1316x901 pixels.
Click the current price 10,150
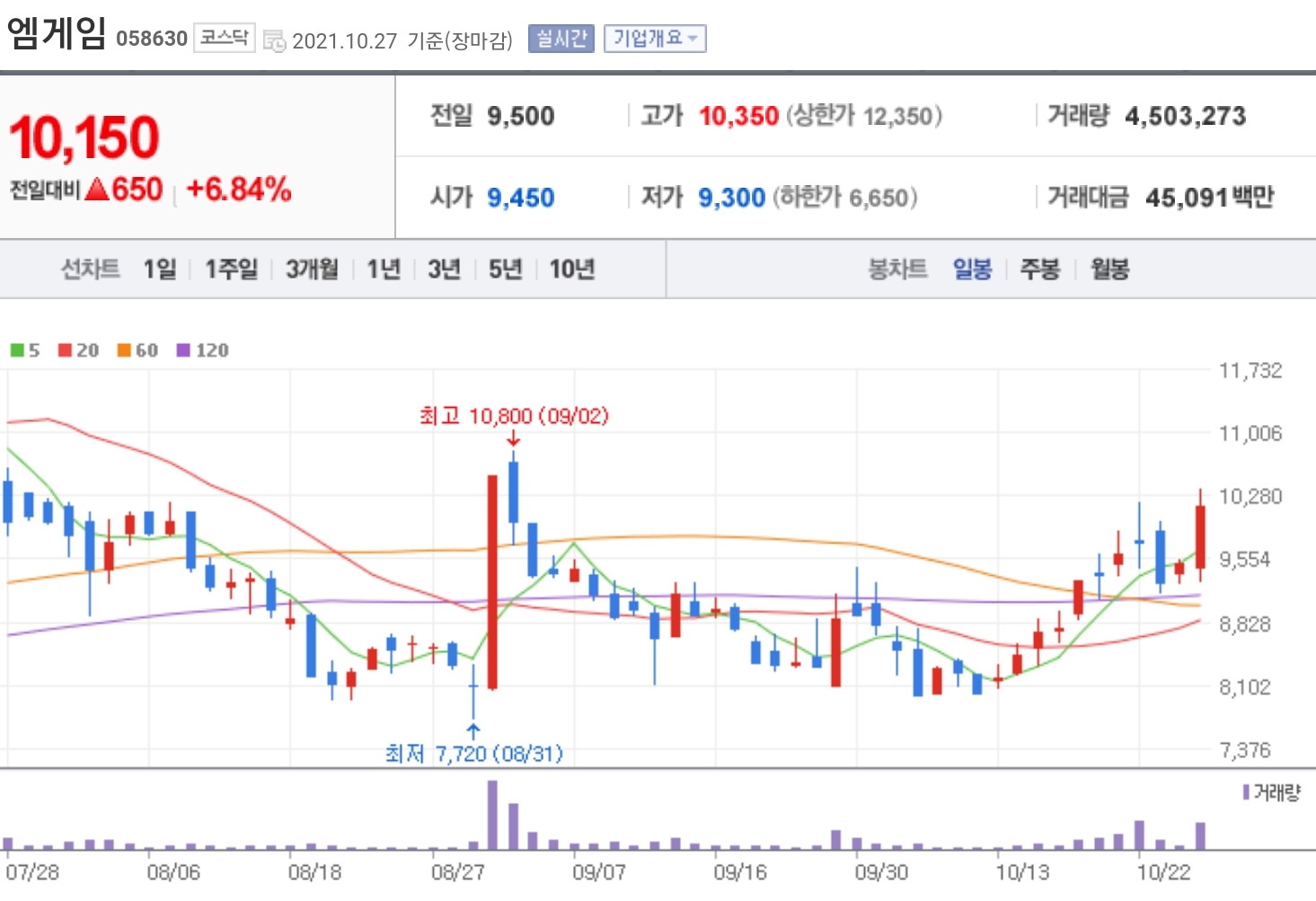(x=84, y=138)
